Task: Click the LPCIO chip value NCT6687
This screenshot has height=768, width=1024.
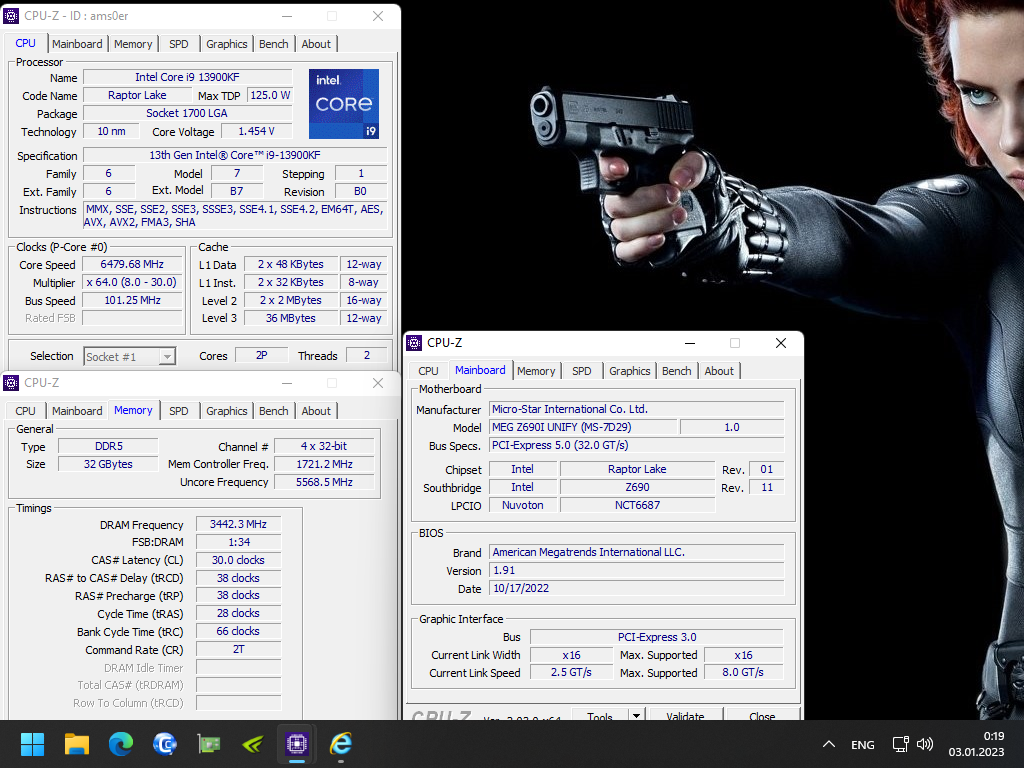Action: 637,505
